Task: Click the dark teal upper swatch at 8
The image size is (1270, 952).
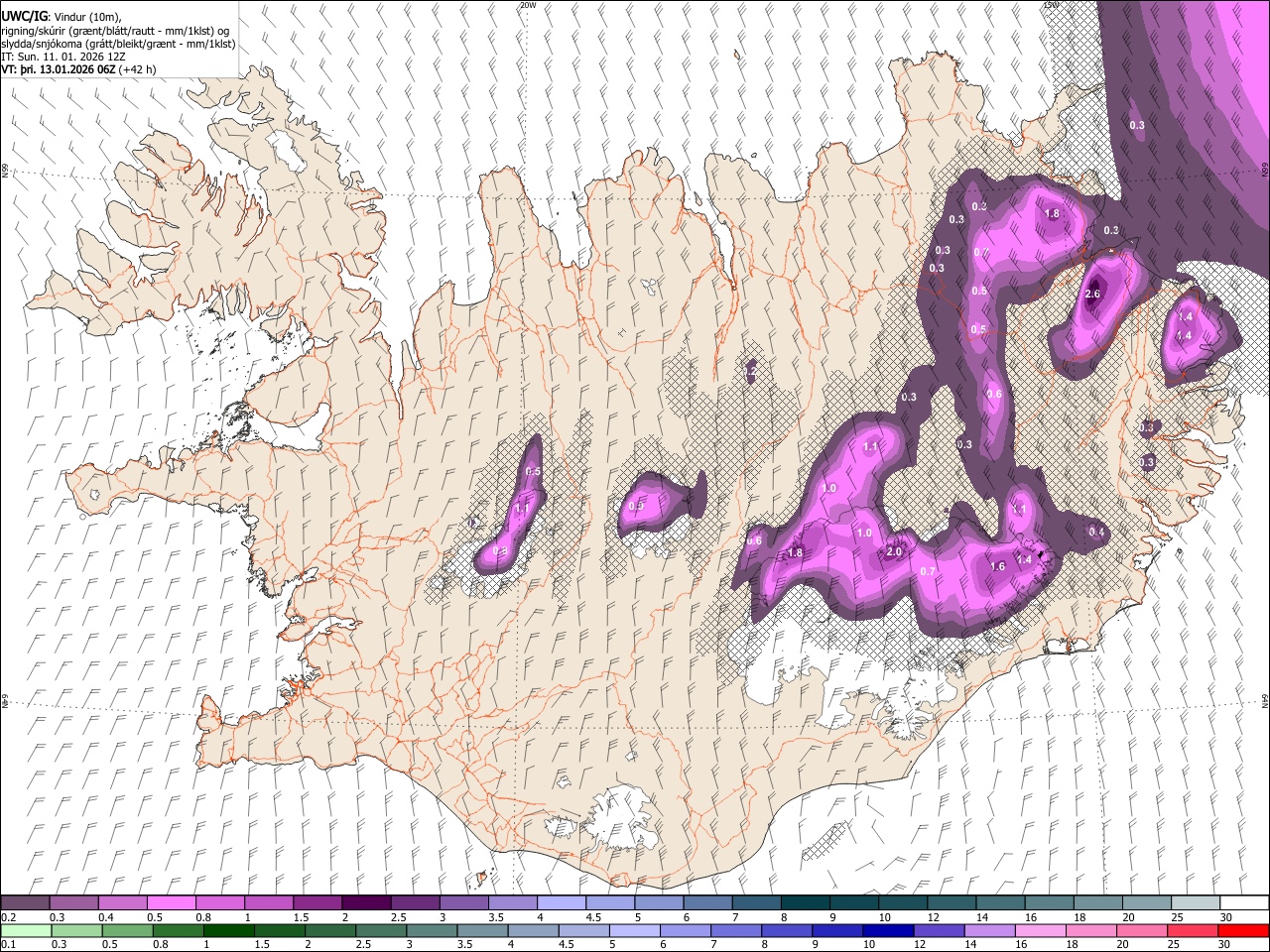Action: coord(804,902)
